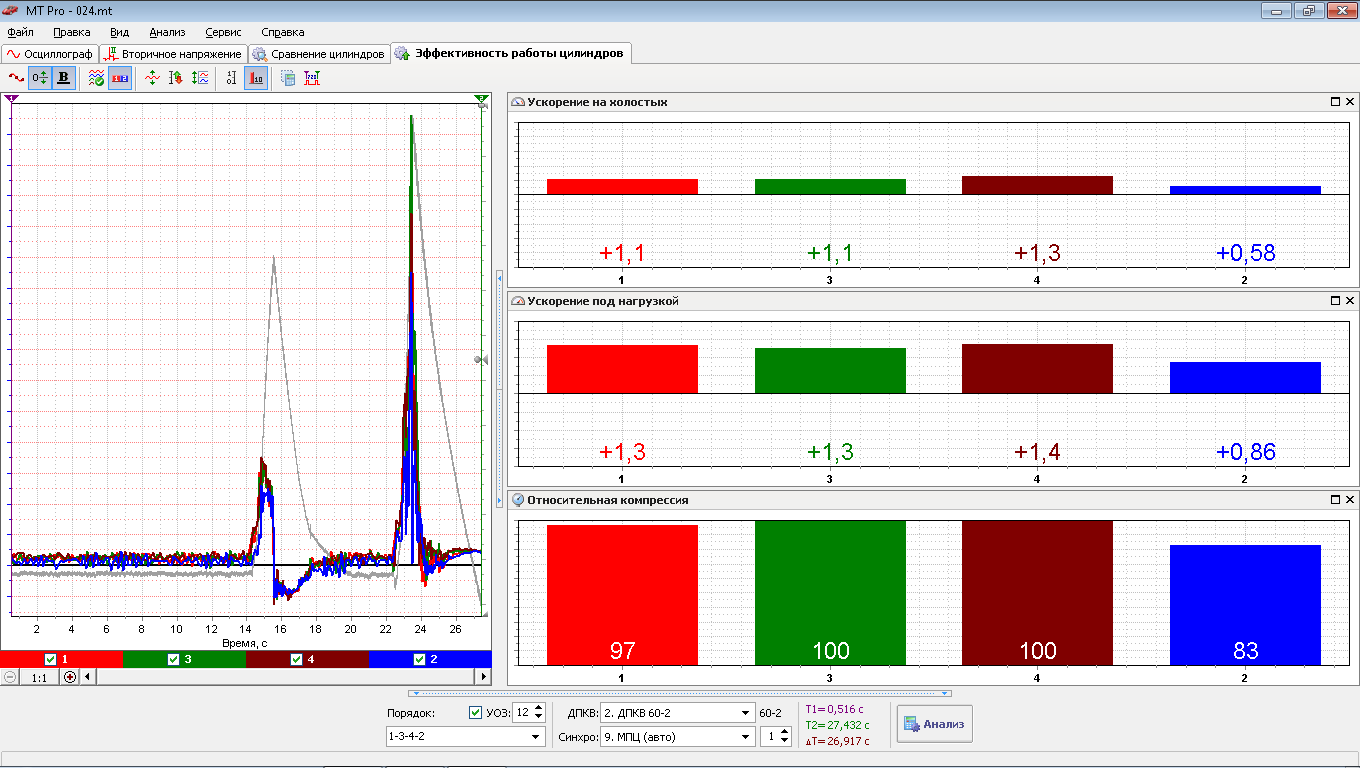This screenshot has width=1360, height=768.
Task: Toggle the red-blue cylinder numbers toolbar icon
Action: tap(120, 78)
